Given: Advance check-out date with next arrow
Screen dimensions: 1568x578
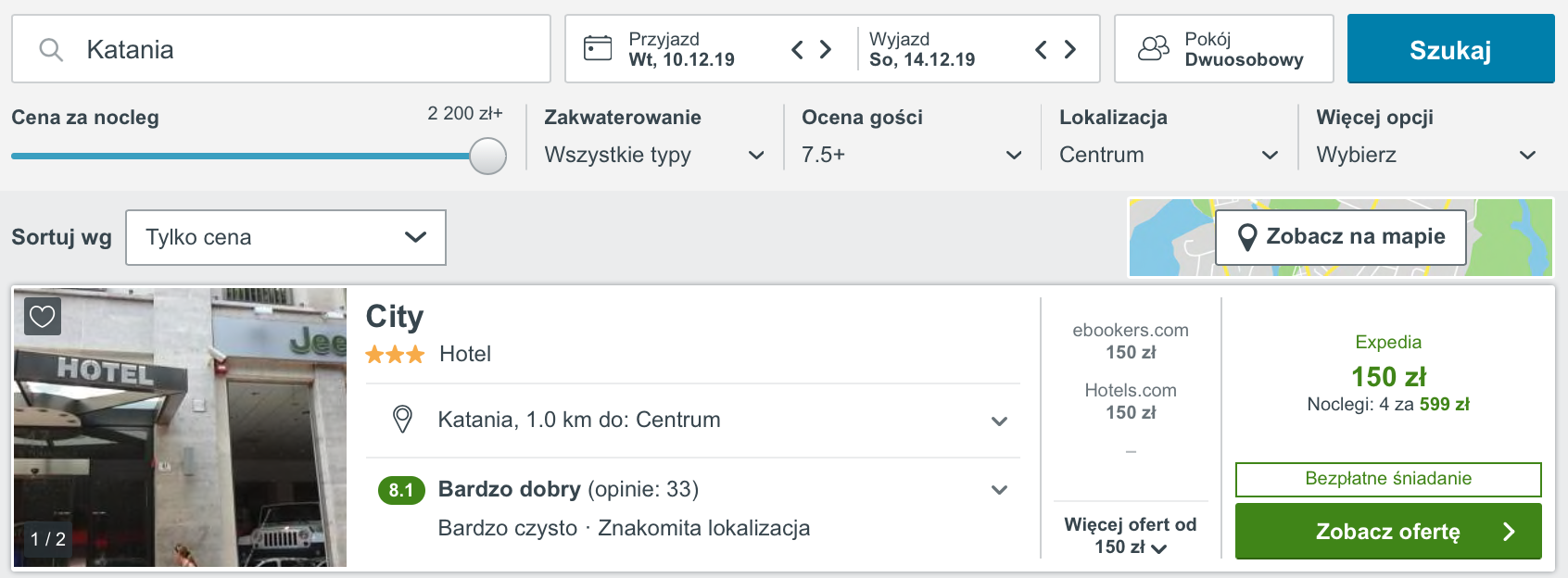Looking at the screenshot, I should click(1069, 49).
